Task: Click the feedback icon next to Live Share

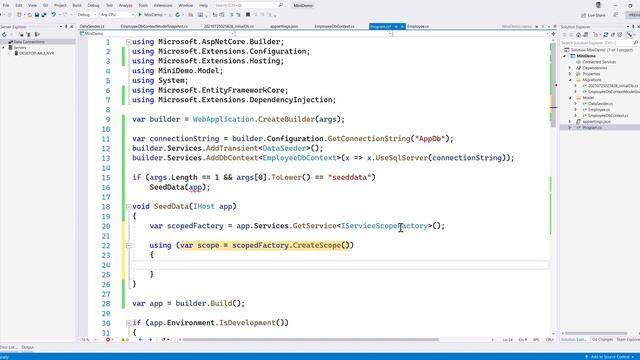Action: 616,15
